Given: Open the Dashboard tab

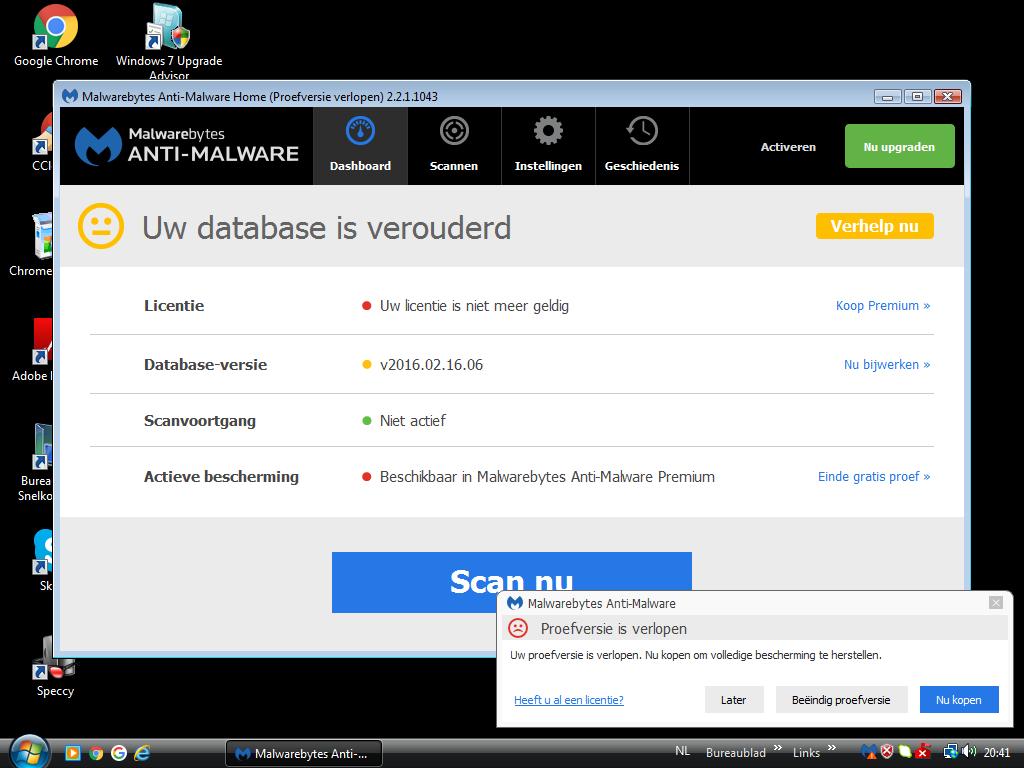Looking at the screenshot, I should click(x=360, y=146).
